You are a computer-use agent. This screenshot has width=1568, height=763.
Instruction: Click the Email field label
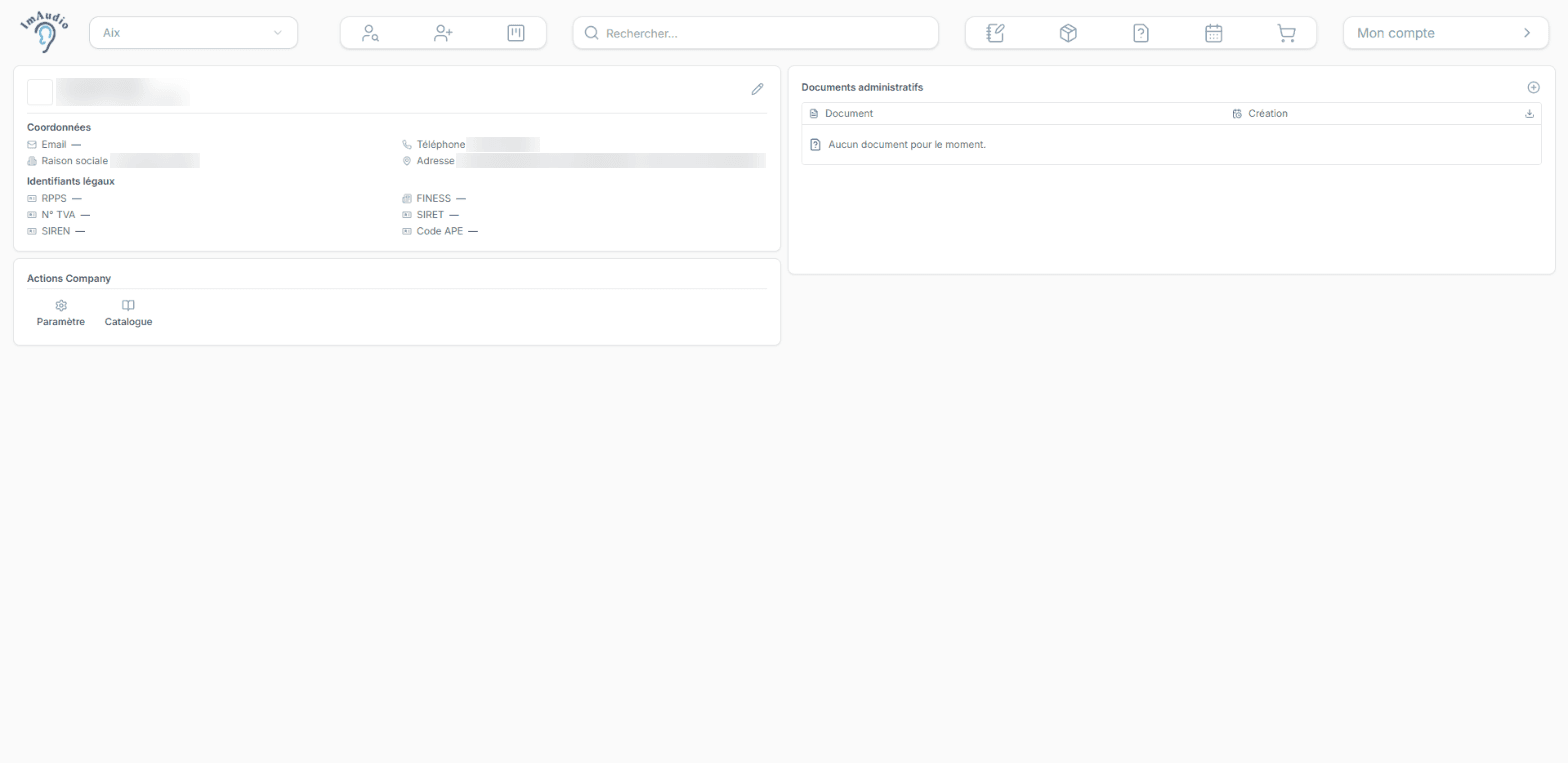coord(54,145)
